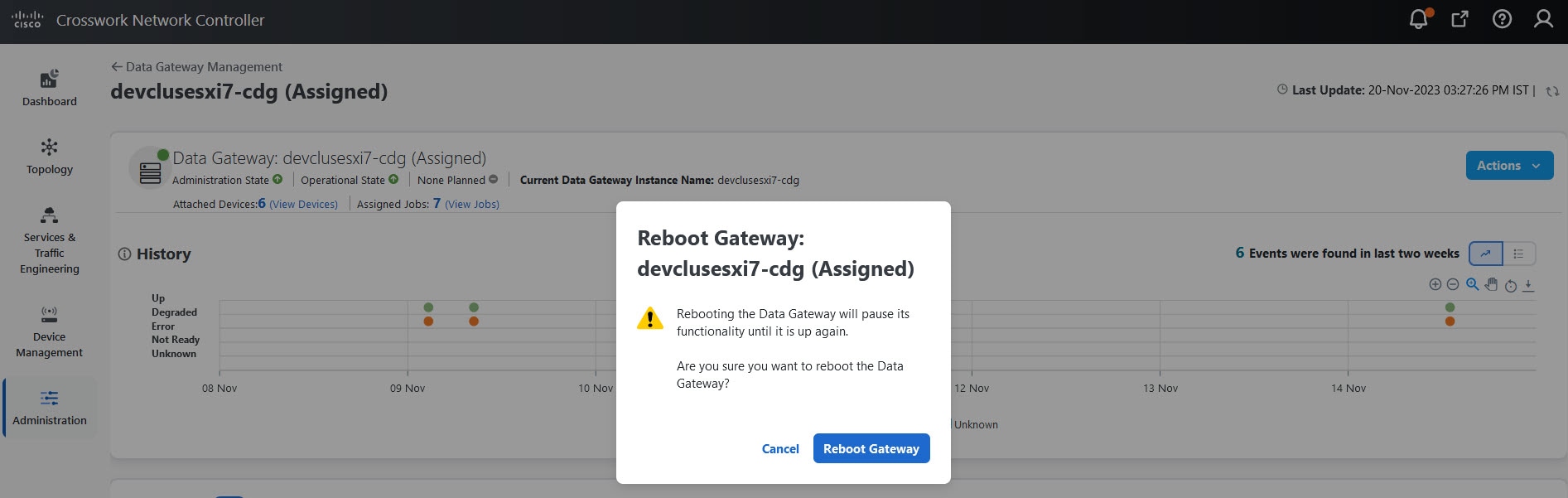The width and height of the screenshot is (1568, 498).
Task: Click Current Data Gateway Instance Name text
Action: (x=659, y=180)
